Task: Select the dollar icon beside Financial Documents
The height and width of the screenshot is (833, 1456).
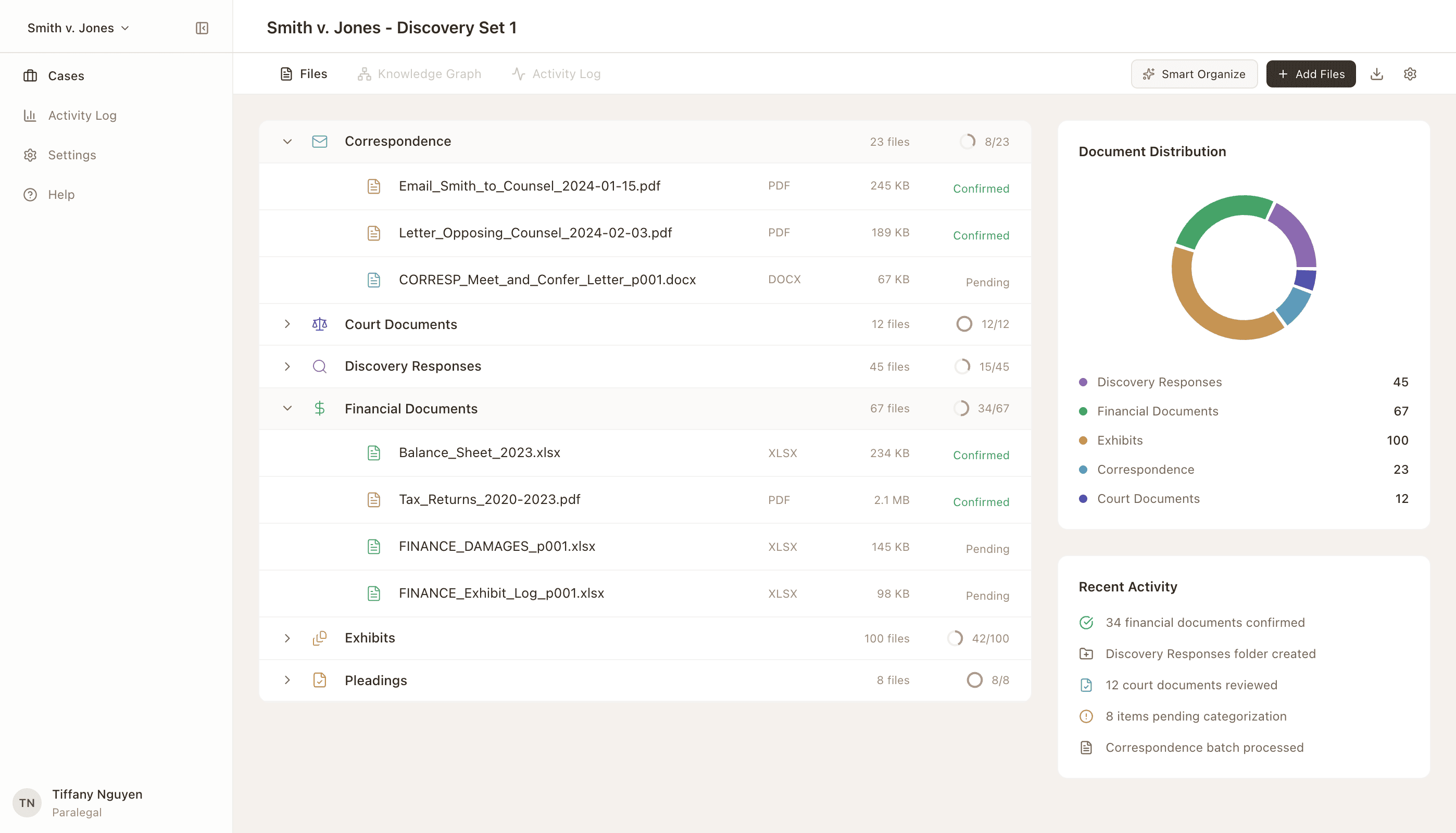Action: pos(319,409)
